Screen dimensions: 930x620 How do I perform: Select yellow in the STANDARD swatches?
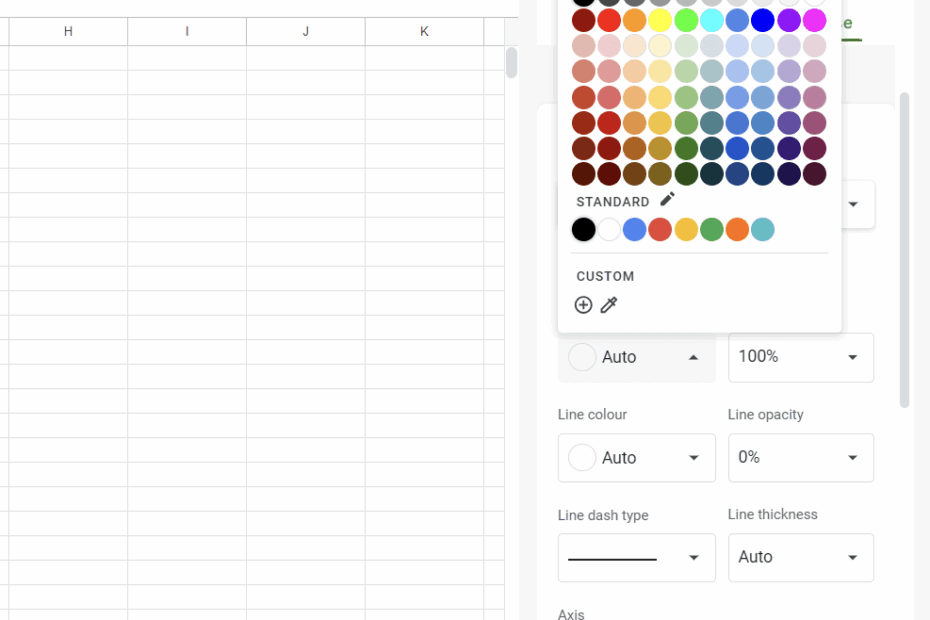(x=686, y=230)
